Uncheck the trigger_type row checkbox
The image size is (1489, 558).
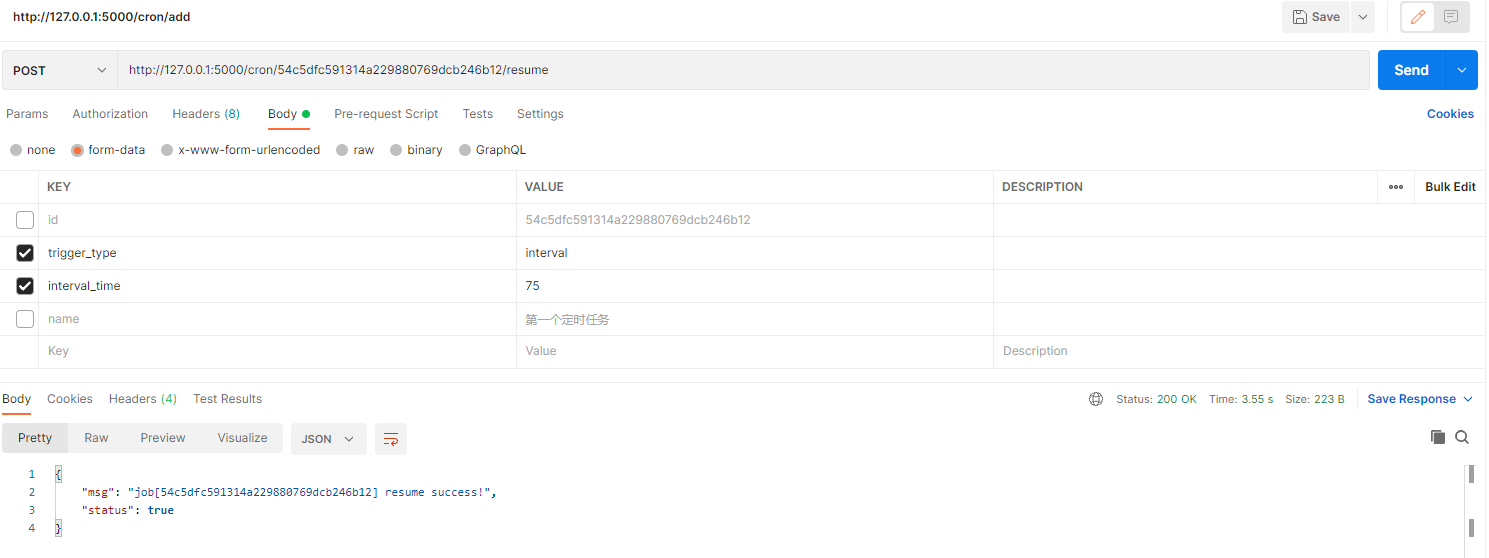(x=25, y=253)
